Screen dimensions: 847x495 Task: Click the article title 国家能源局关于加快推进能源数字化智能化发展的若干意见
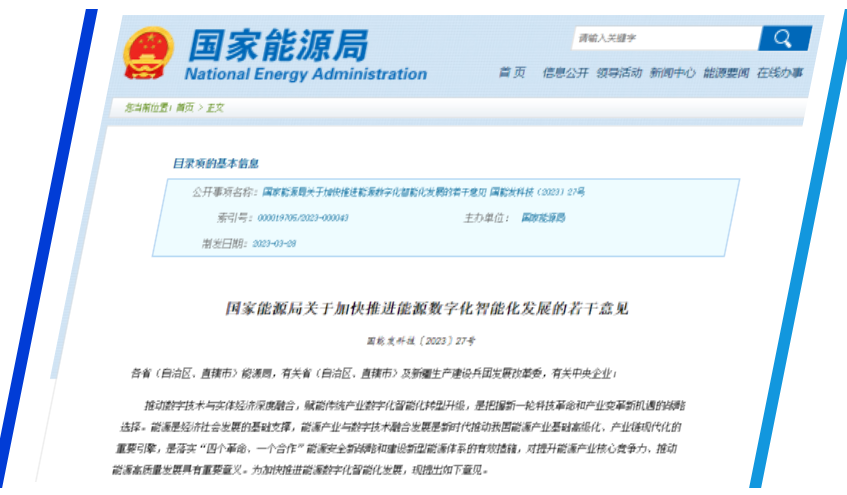click(x=427, y=309)
